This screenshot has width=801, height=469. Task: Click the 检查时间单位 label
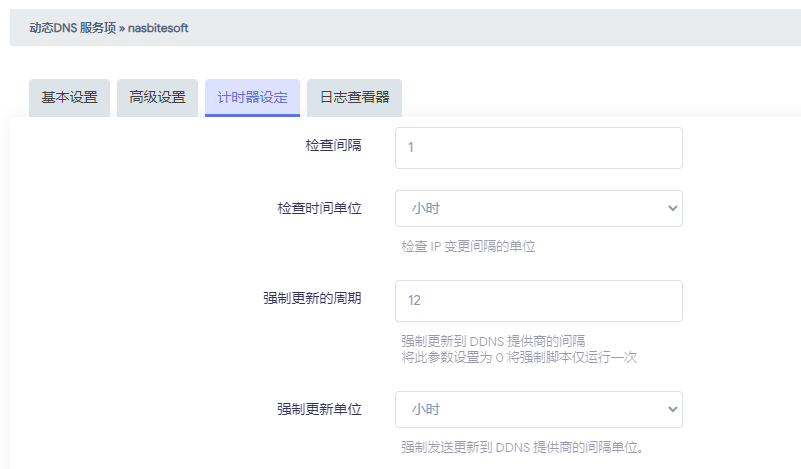[319, 208]
